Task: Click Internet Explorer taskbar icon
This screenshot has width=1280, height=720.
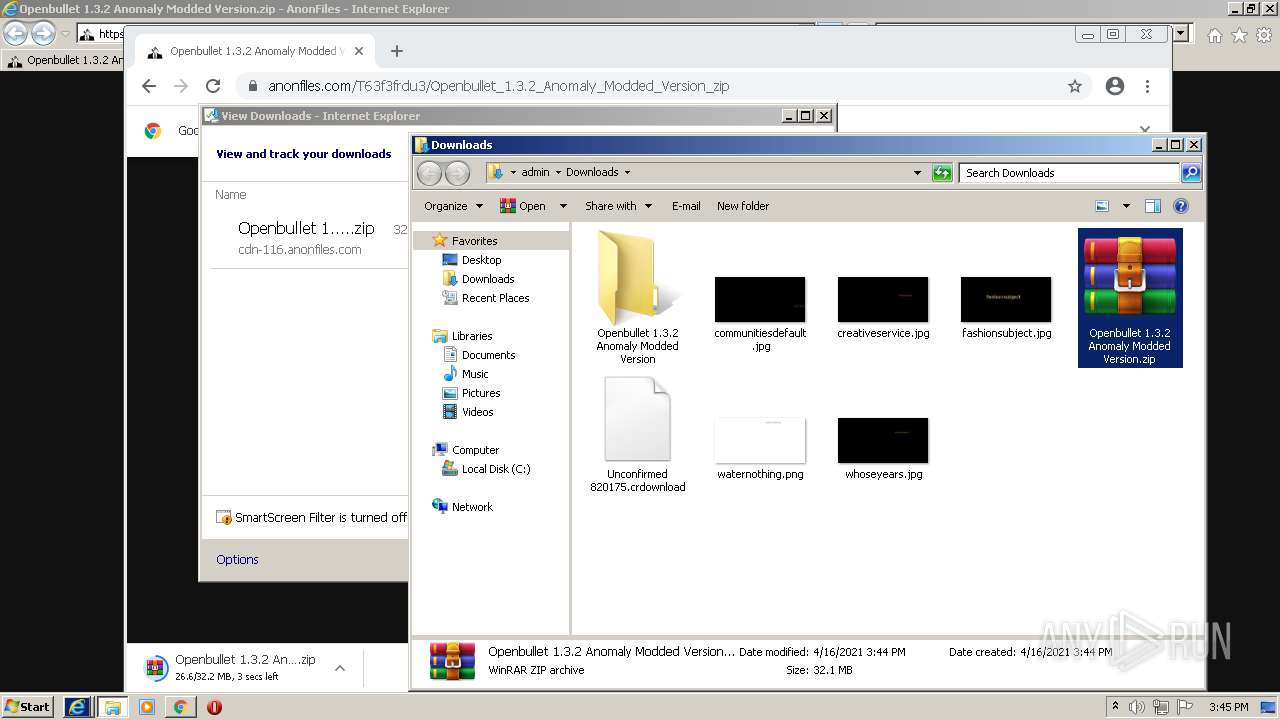Action: 77,707
